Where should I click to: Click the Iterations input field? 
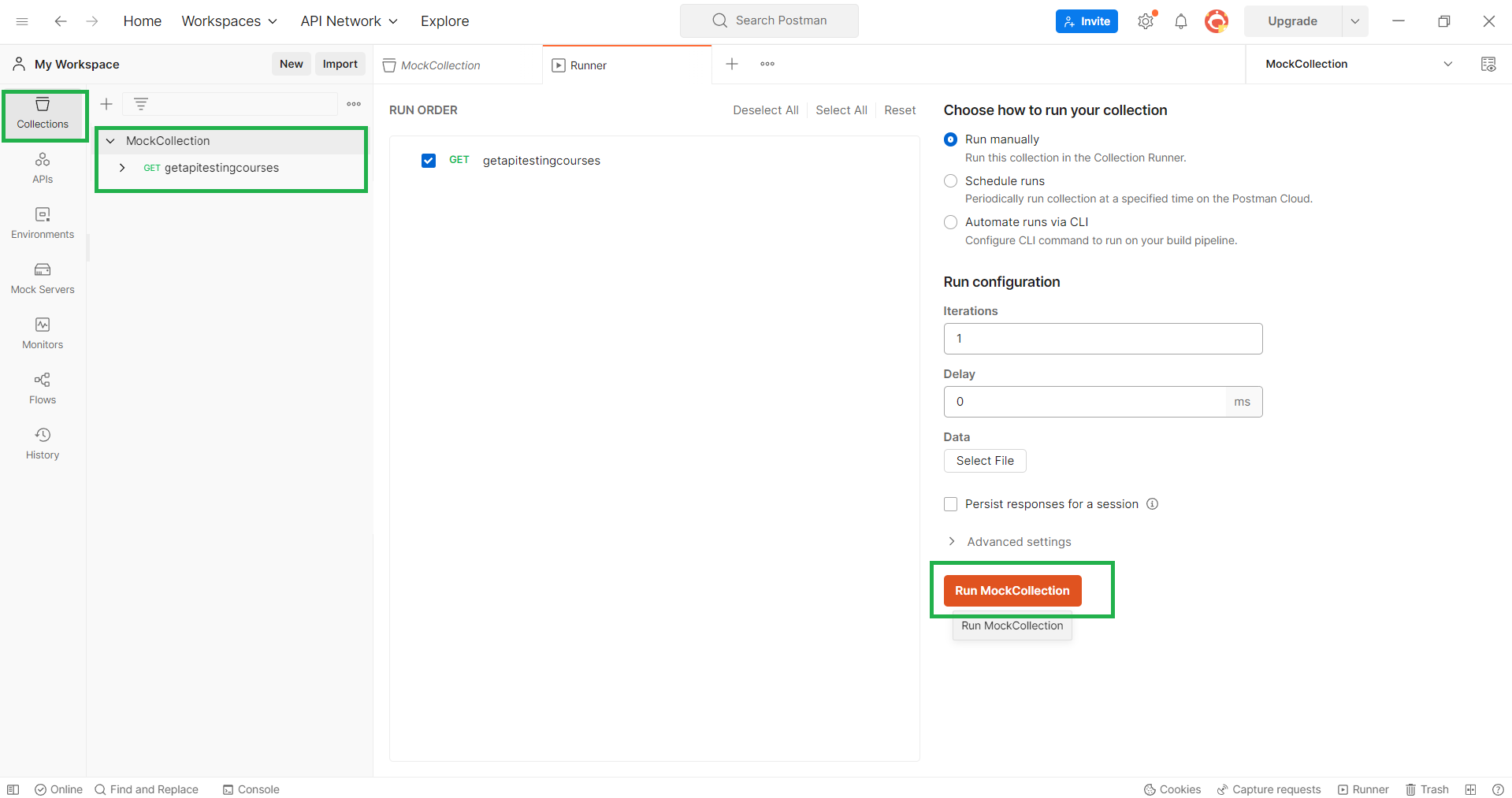(x=1103, y=339)
